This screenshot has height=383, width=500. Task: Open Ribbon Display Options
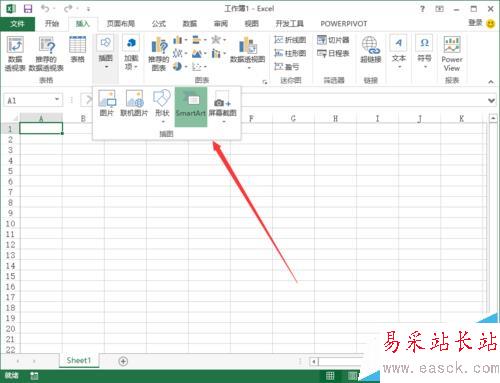tap(439, 9)
